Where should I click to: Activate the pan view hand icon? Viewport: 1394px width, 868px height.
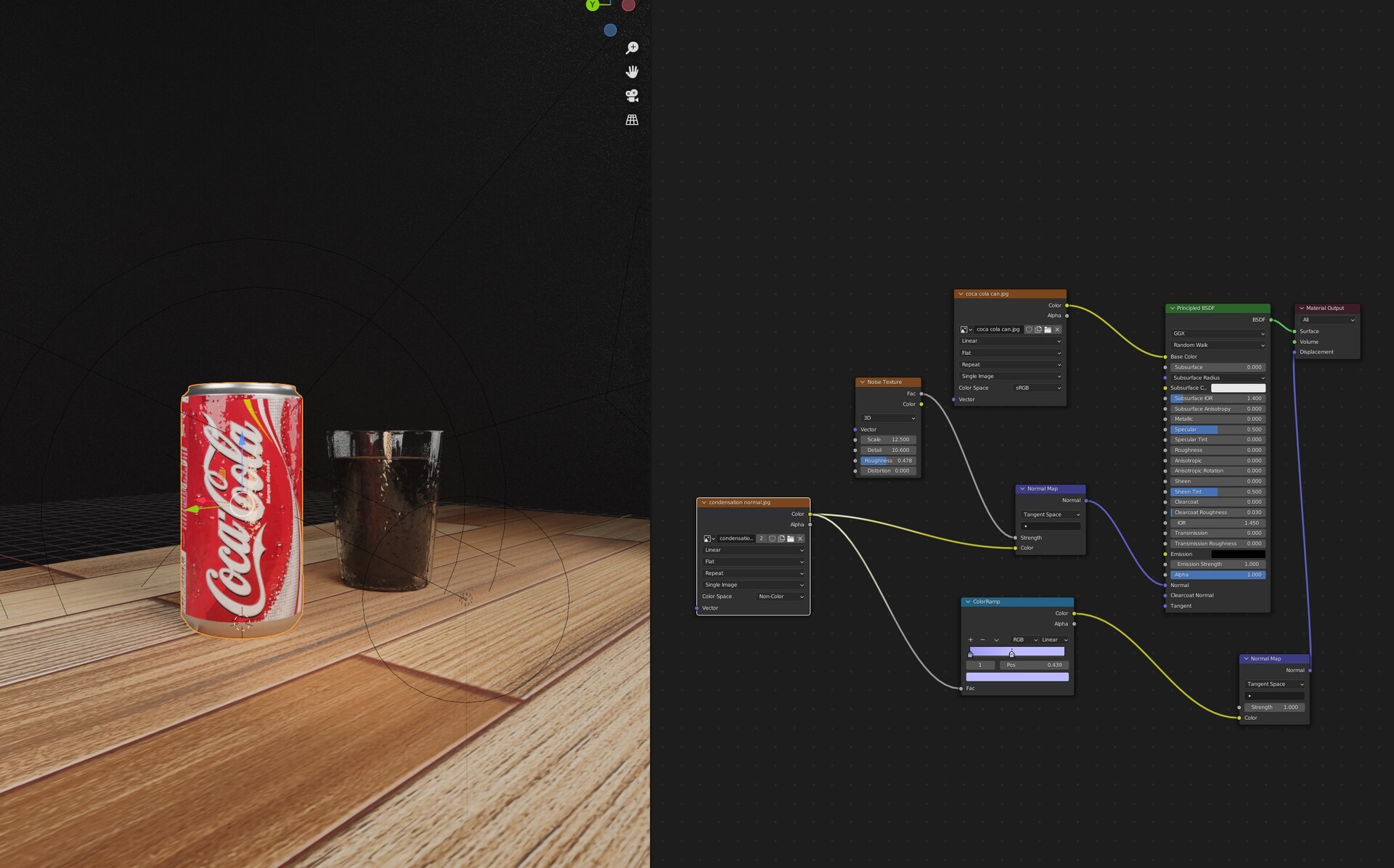coord(632,72)
